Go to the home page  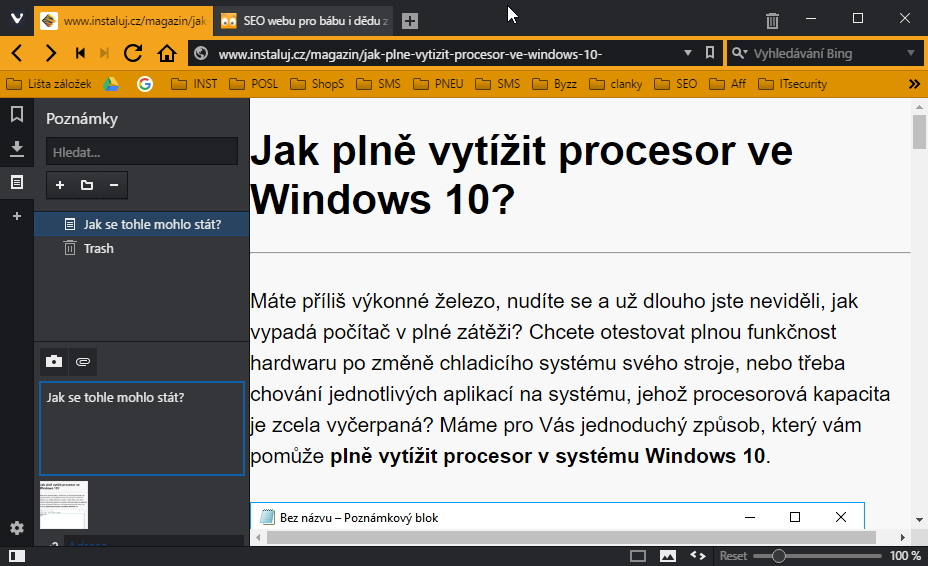[x=167, y=53]
